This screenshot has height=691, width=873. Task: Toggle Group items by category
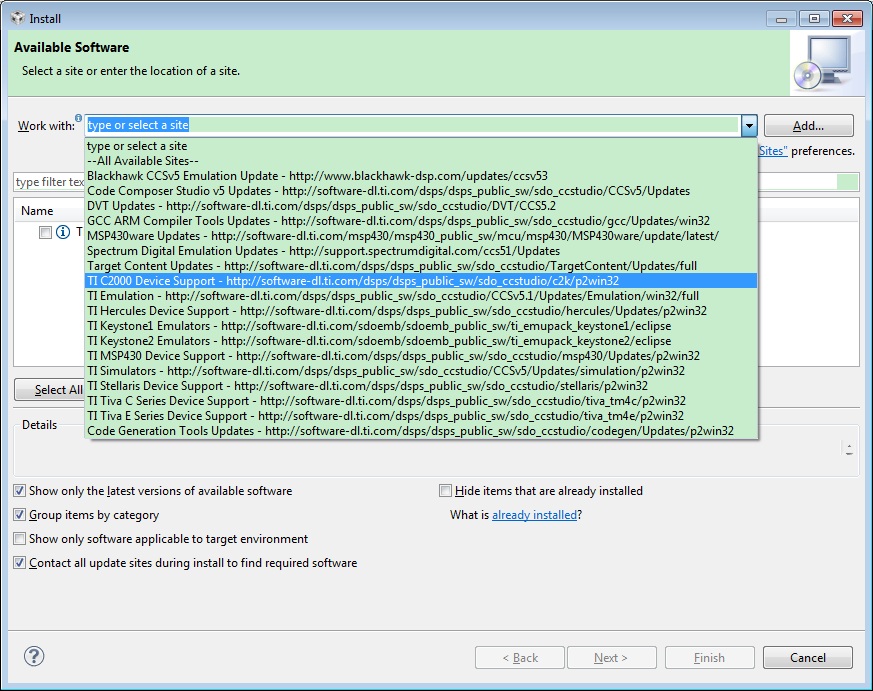click(x=19, y=514)
